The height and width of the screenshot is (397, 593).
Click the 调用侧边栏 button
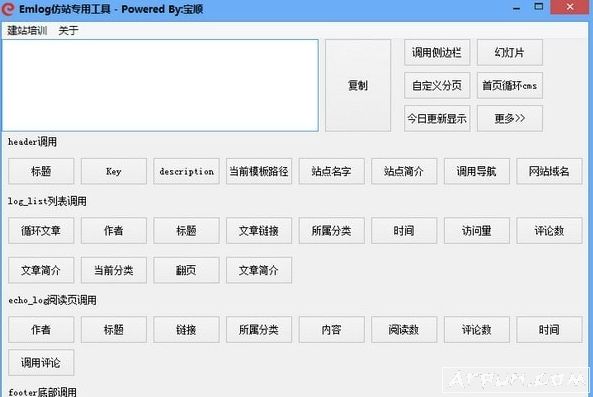437,53
